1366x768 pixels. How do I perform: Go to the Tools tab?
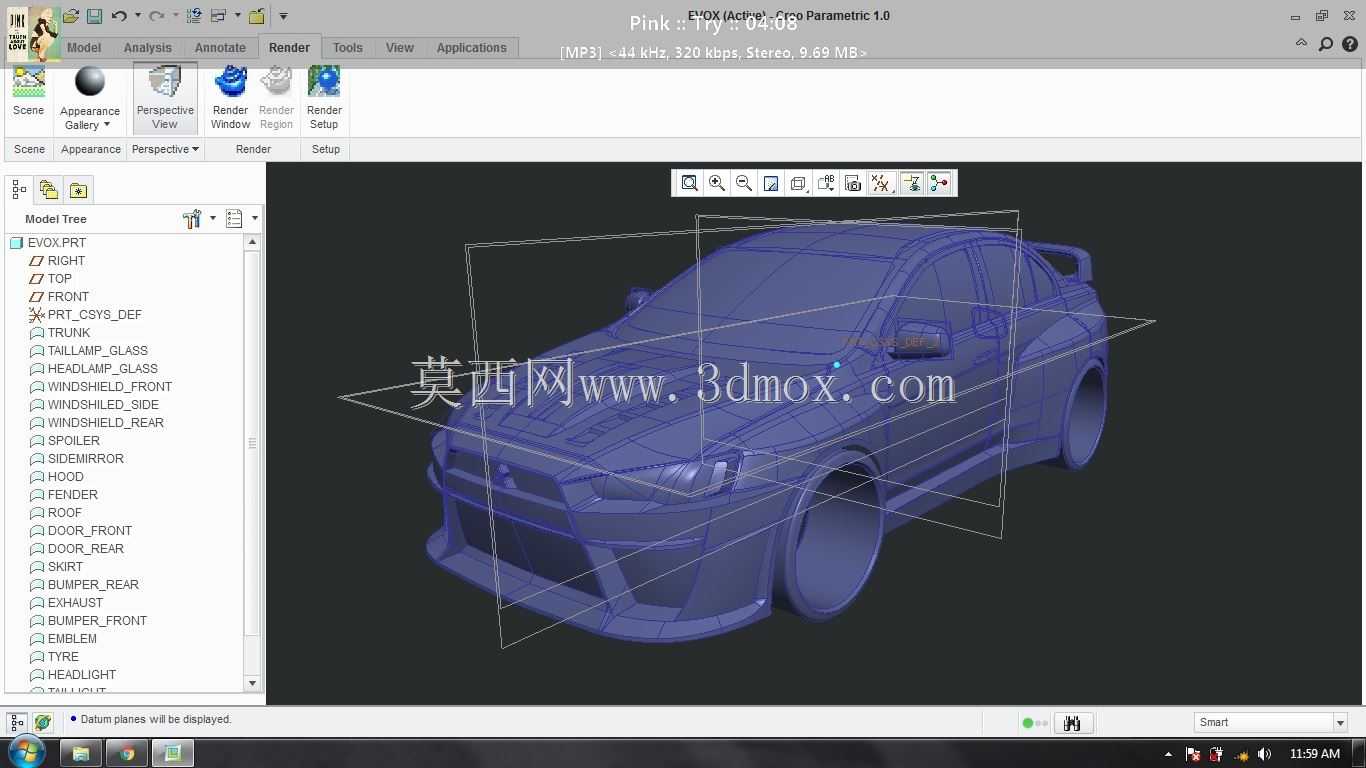click(x=348, y=48)
